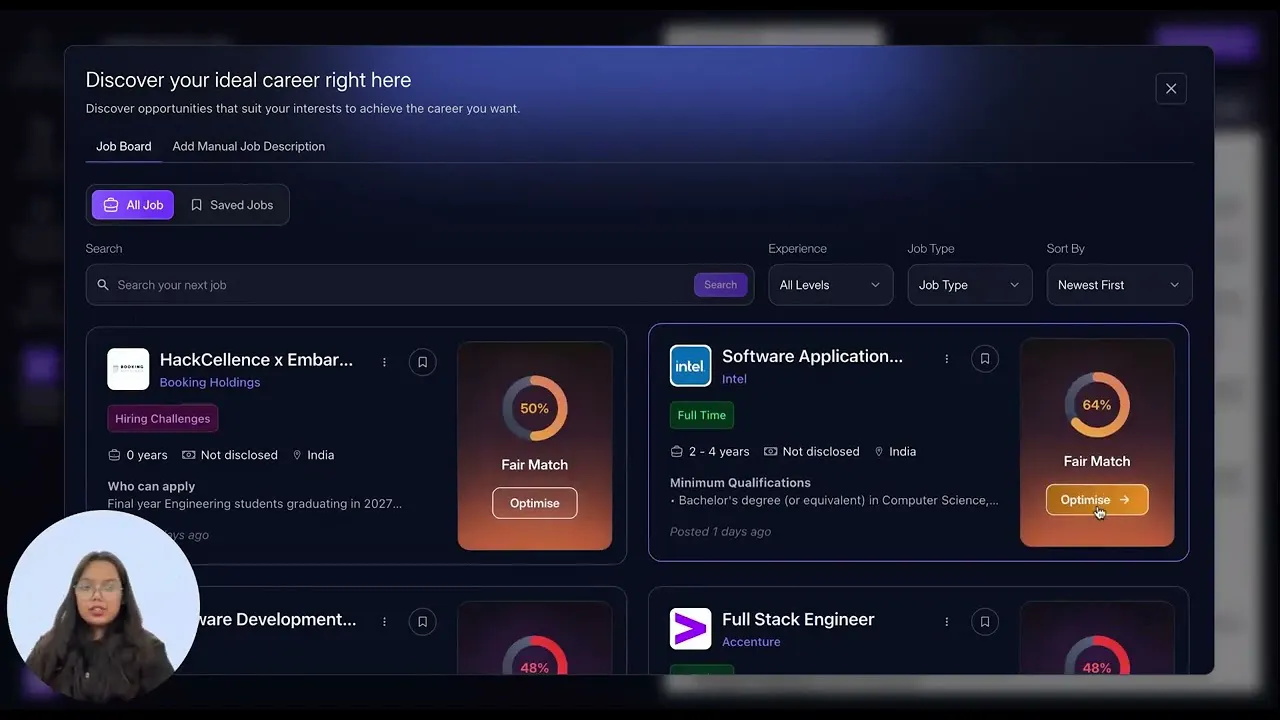This screenshot has width=1280, height=720.
Task: Click the 64% match score ring
Action: pos(1097,405)
